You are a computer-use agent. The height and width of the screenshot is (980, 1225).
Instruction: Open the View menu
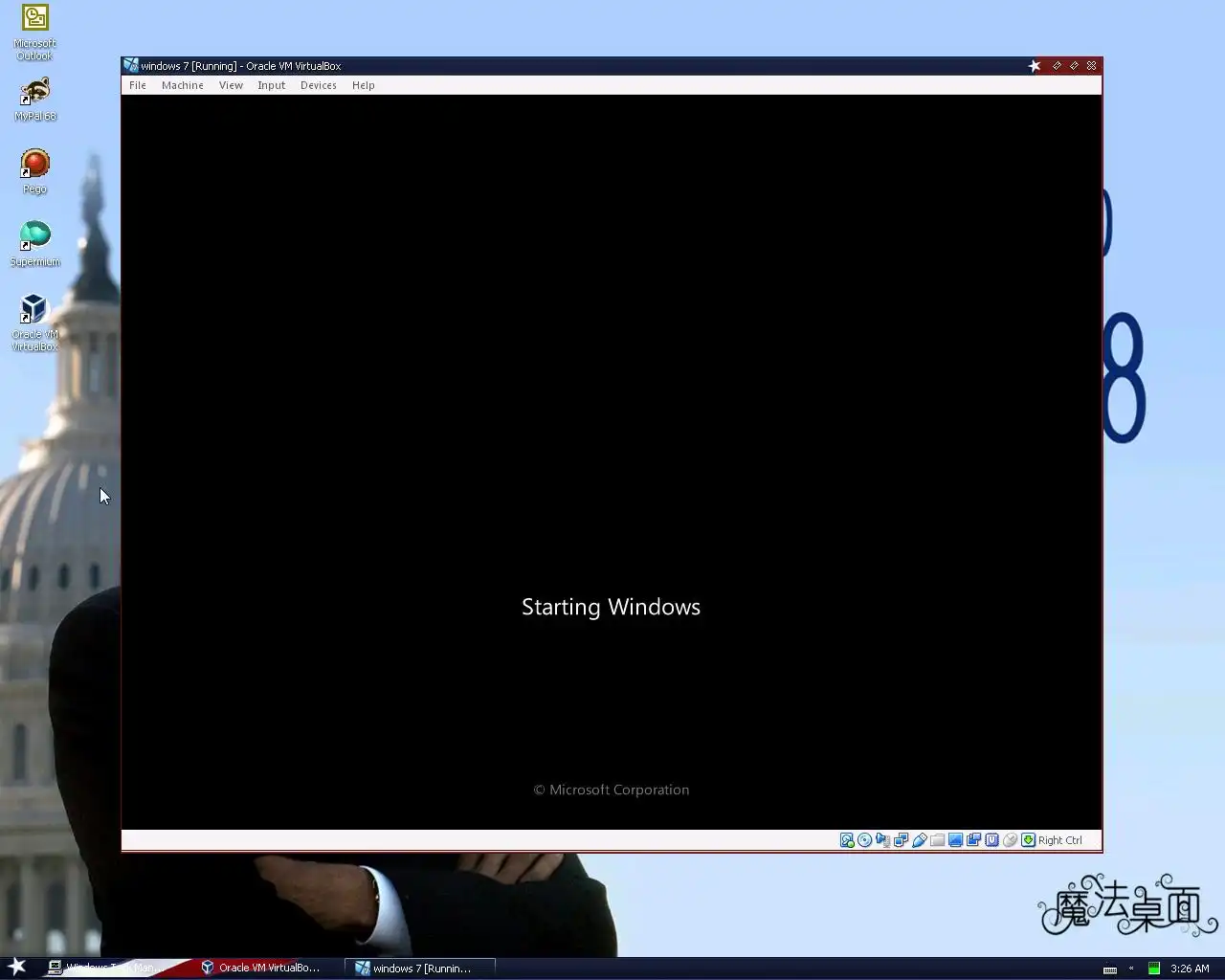coord(231,85)
